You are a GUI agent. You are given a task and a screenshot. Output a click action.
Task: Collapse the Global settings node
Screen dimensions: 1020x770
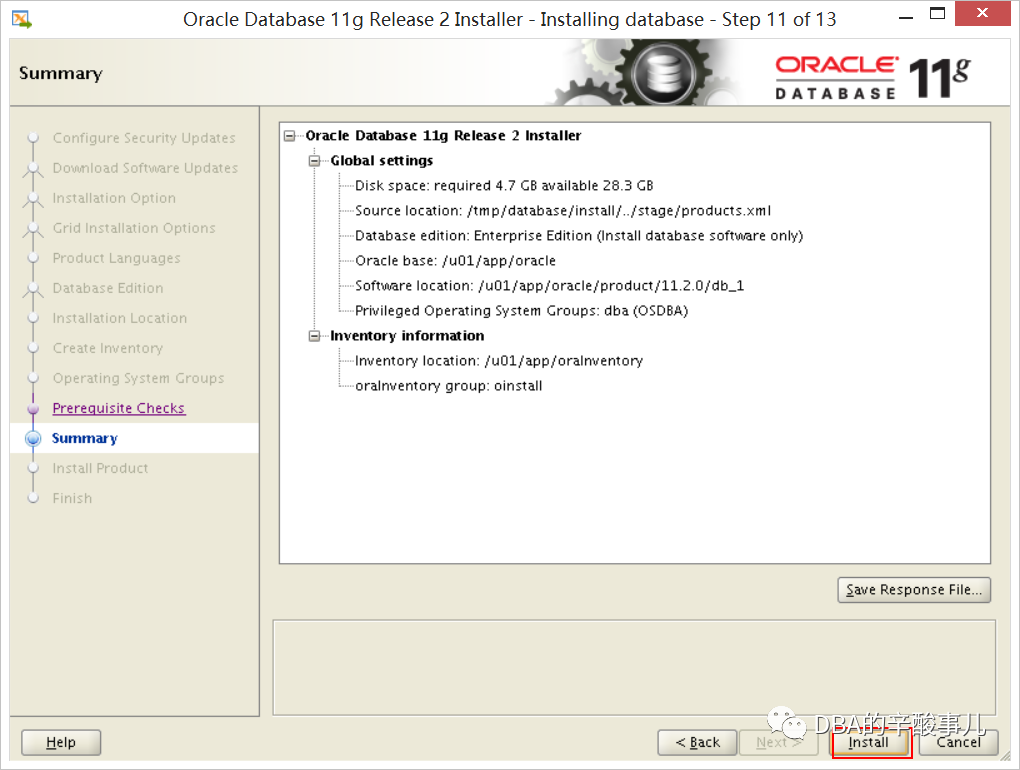click(x=315, y=161)
